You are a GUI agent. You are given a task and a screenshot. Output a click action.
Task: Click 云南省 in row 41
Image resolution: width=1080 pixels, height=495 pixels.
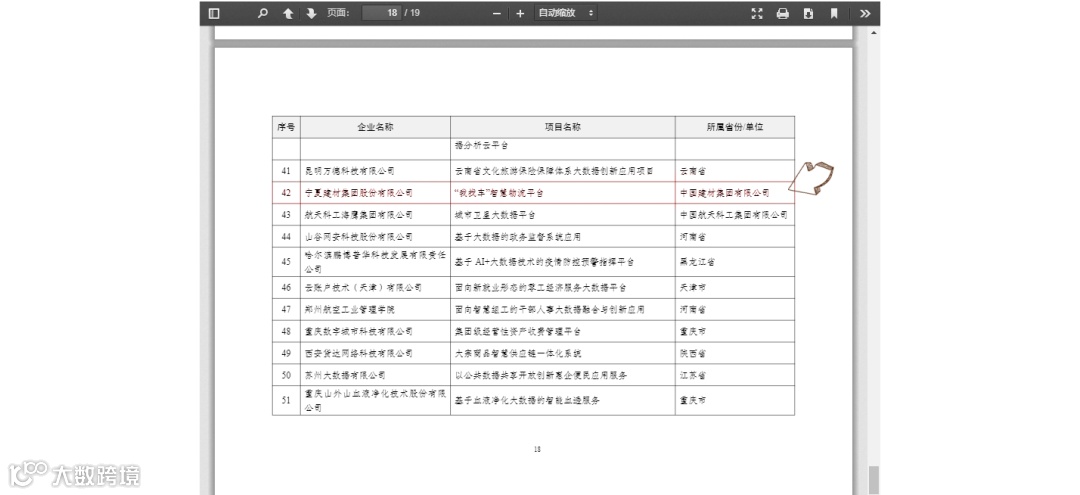click(x=692, y=171)
